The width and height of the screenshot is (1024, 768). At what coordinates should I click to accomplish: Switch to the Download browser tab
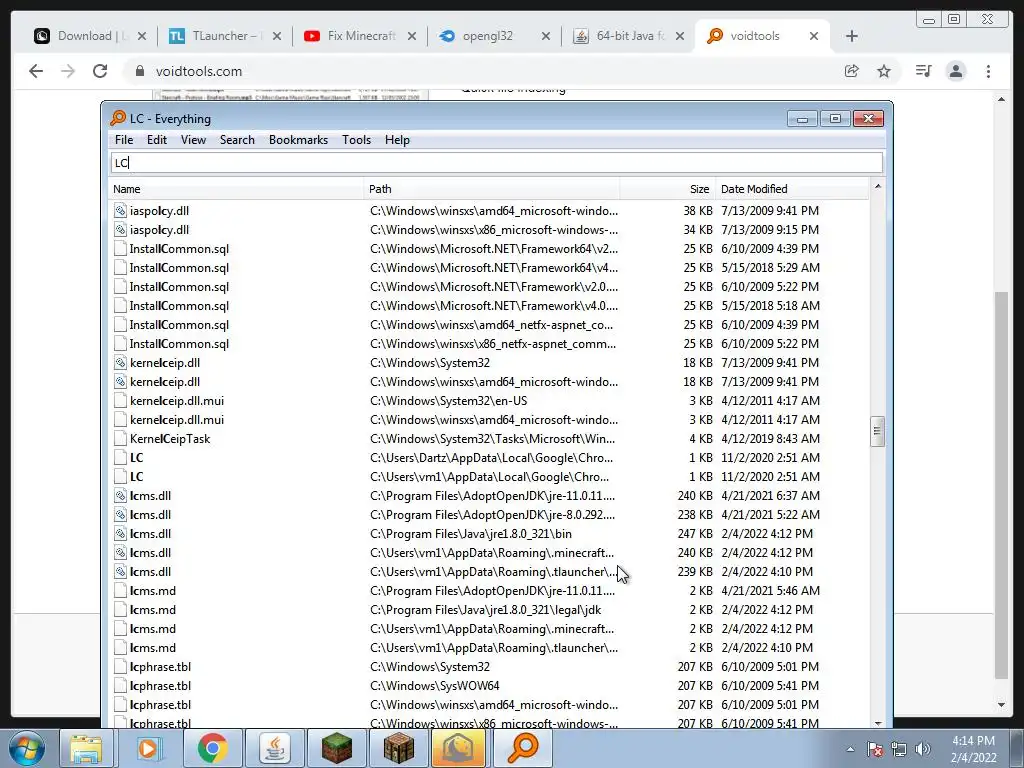coord(90,36)
